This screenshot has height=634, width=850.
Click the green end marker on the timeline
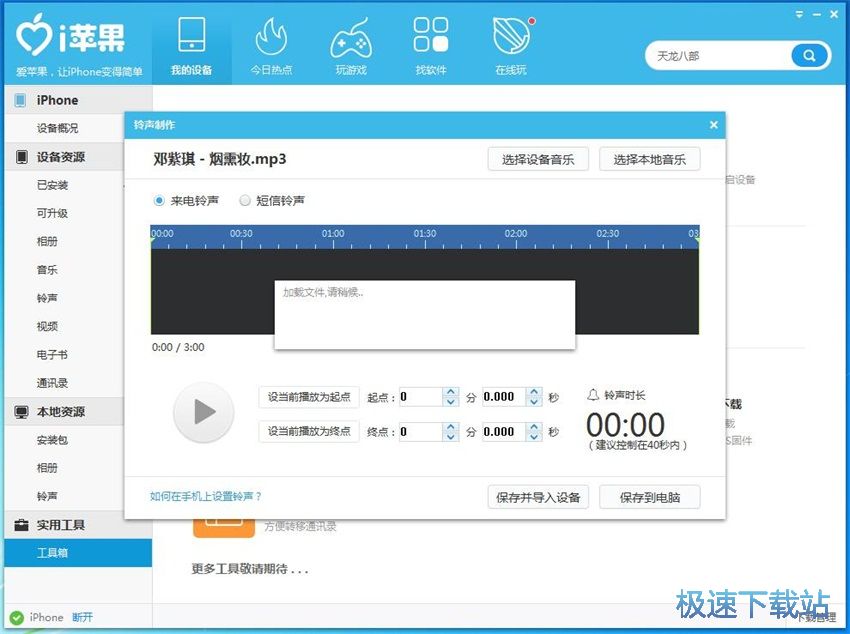pos(698,239)
